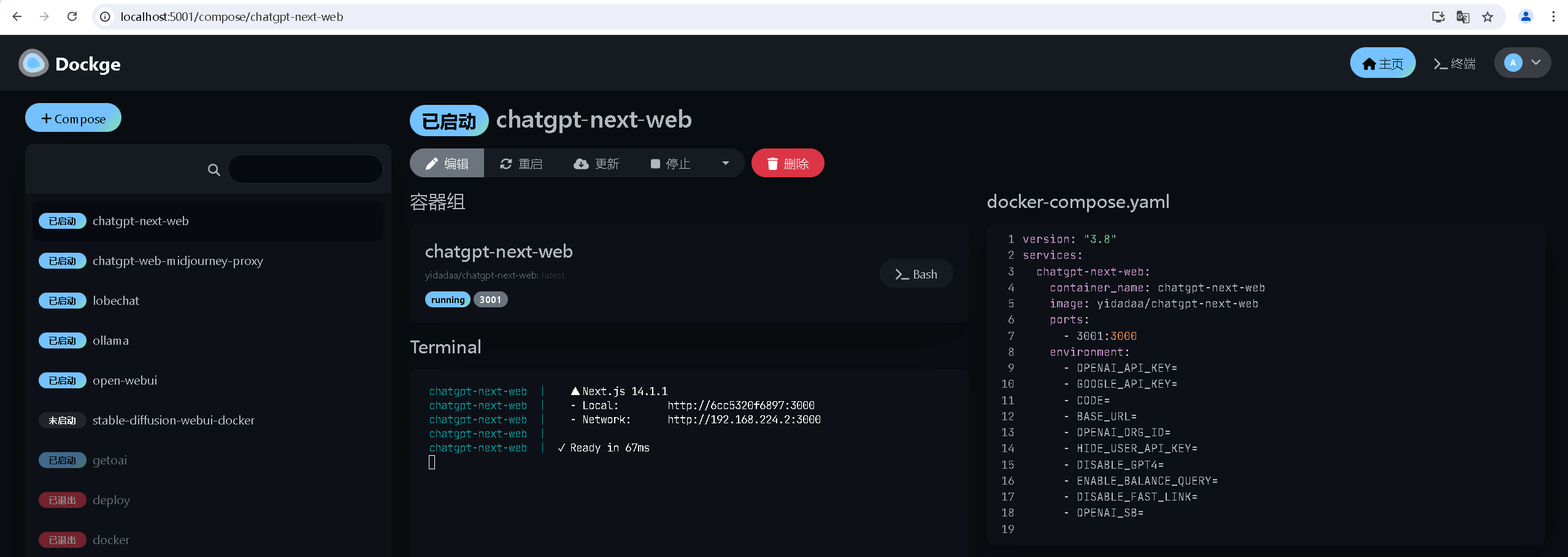The width and height of the screenshot is (1568, 557).
Task: Go back with browser back arrow
Action: (17, 17)
